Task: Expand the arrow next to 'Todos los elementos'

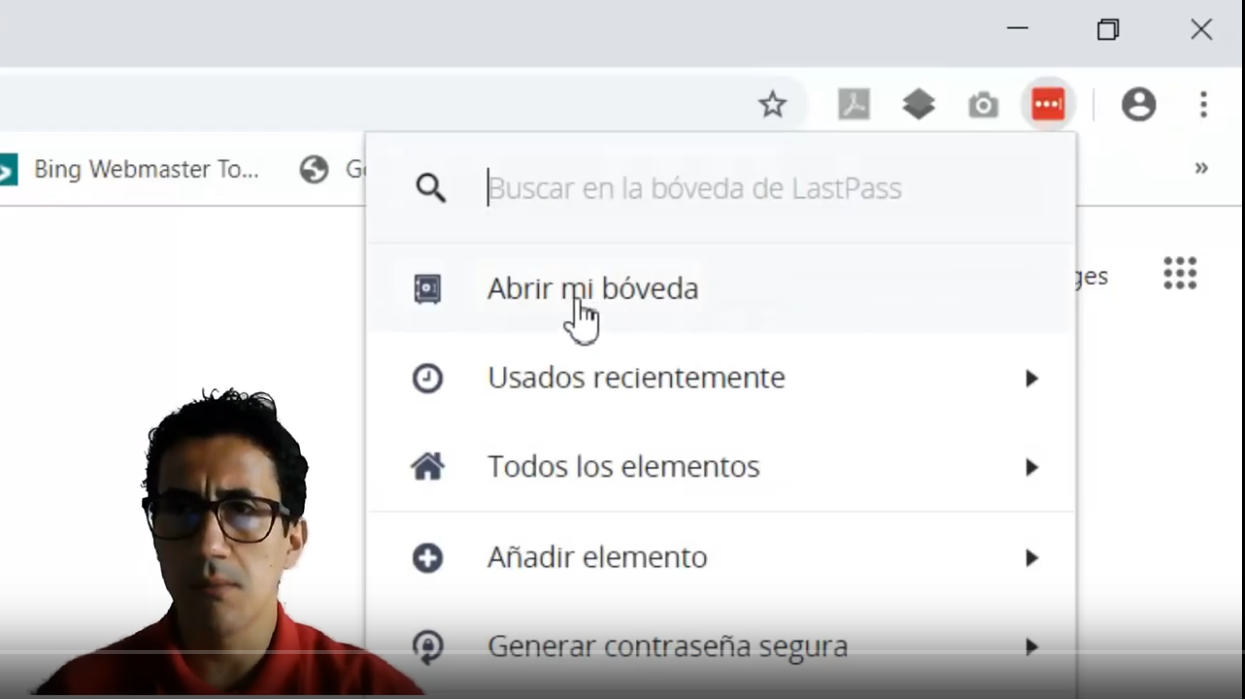Action: (1031, 468)
